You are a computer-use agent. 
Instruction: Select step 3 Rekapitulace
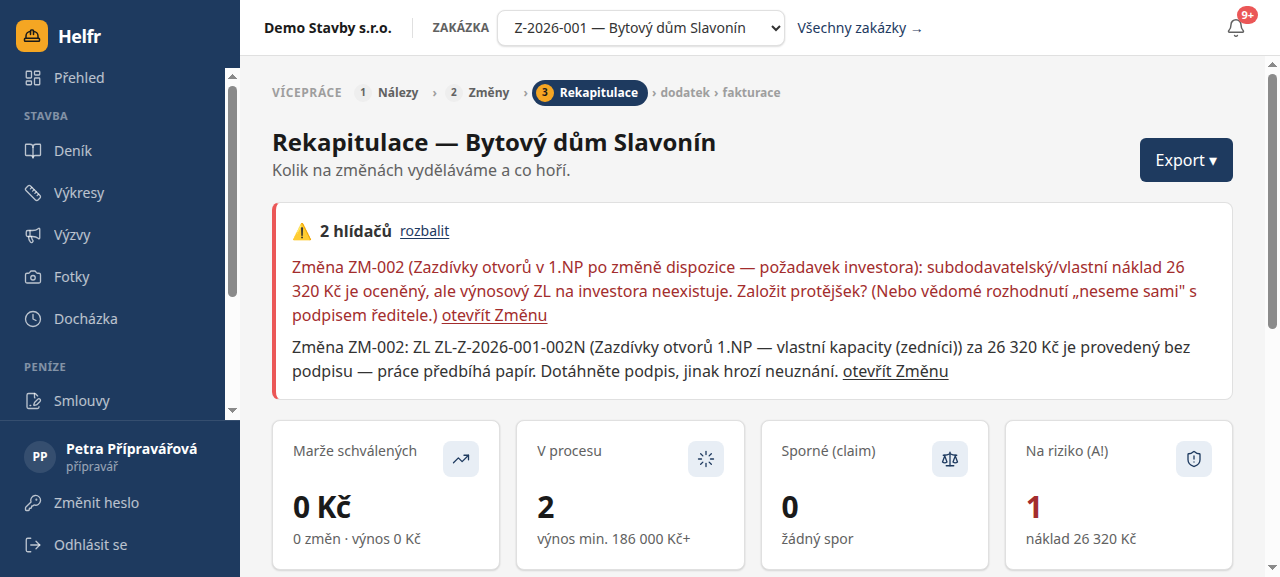coord(590,92)
